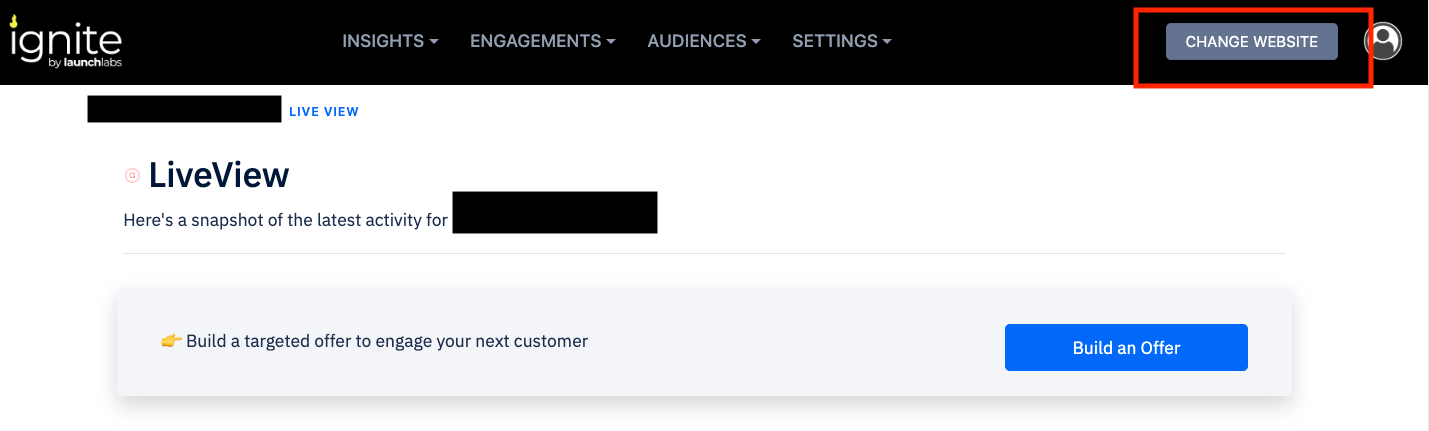Click the Build an Offer button
The image size is (1429, 431).
pyautogui.click(x=1126, y=348)
